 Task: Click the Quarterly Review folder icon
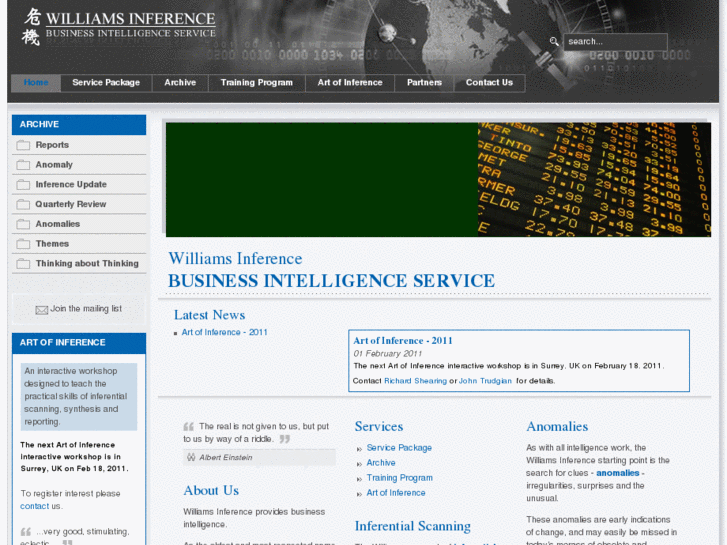[x=23, y=205]
